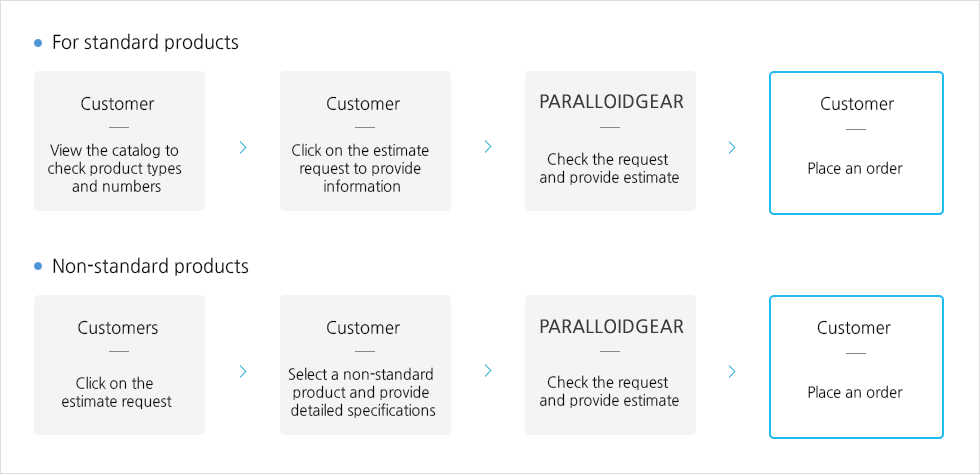
Task: Select 'Check the request and provide estimate' text in non-standard row
Action: click(x=609, y=391)
